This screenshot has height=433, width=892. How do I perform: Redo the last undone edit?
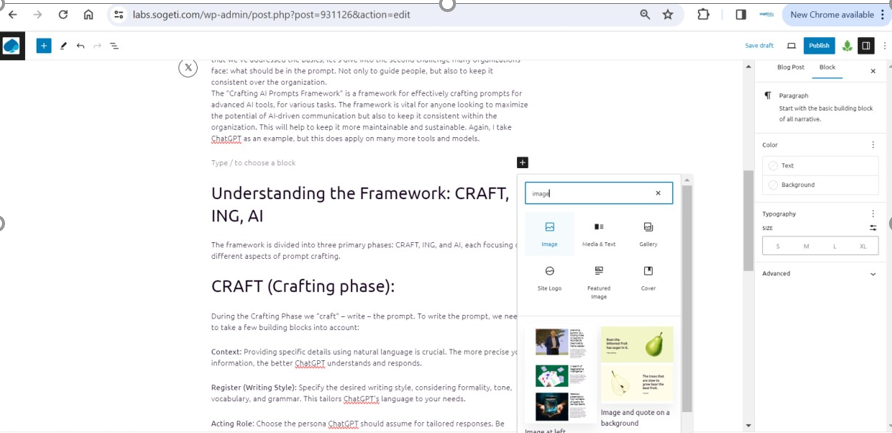[97, 46]
